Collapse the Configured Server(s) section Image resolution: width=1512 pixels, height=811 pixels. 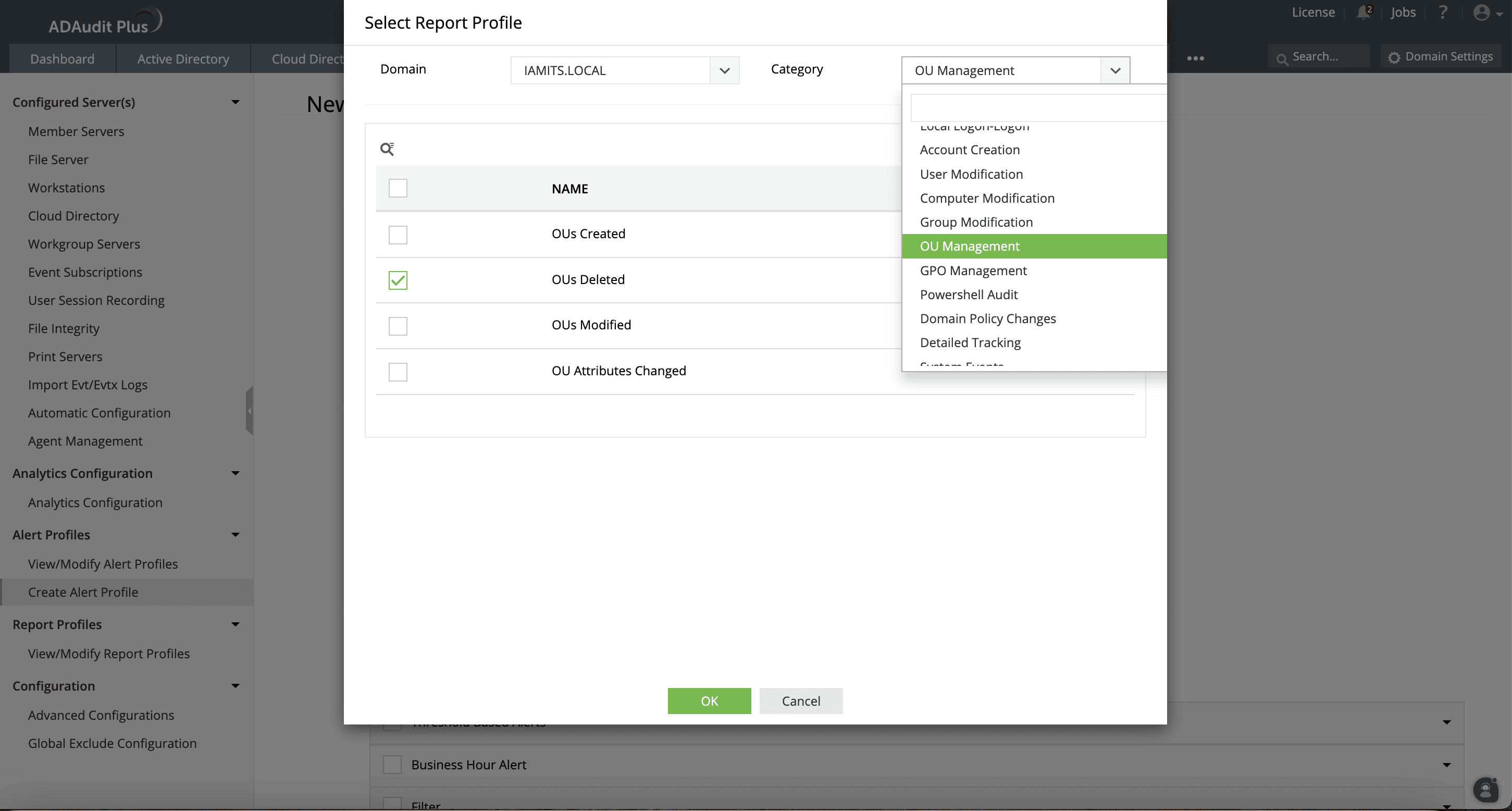236,102
